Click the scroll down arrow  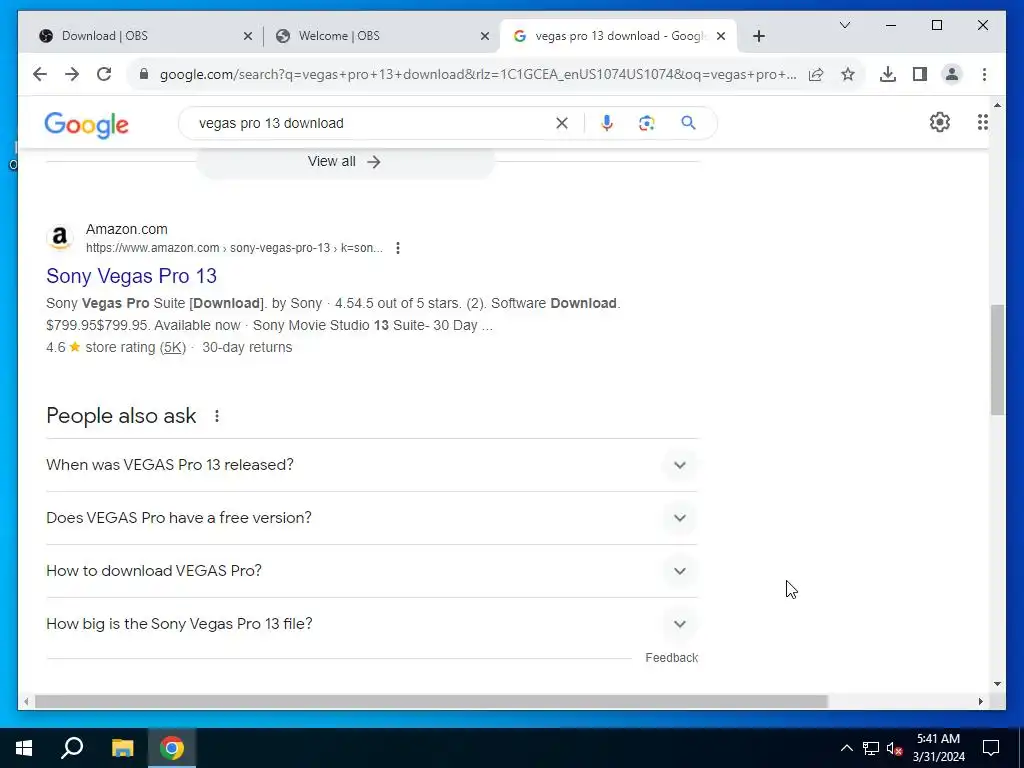(997, 684)
